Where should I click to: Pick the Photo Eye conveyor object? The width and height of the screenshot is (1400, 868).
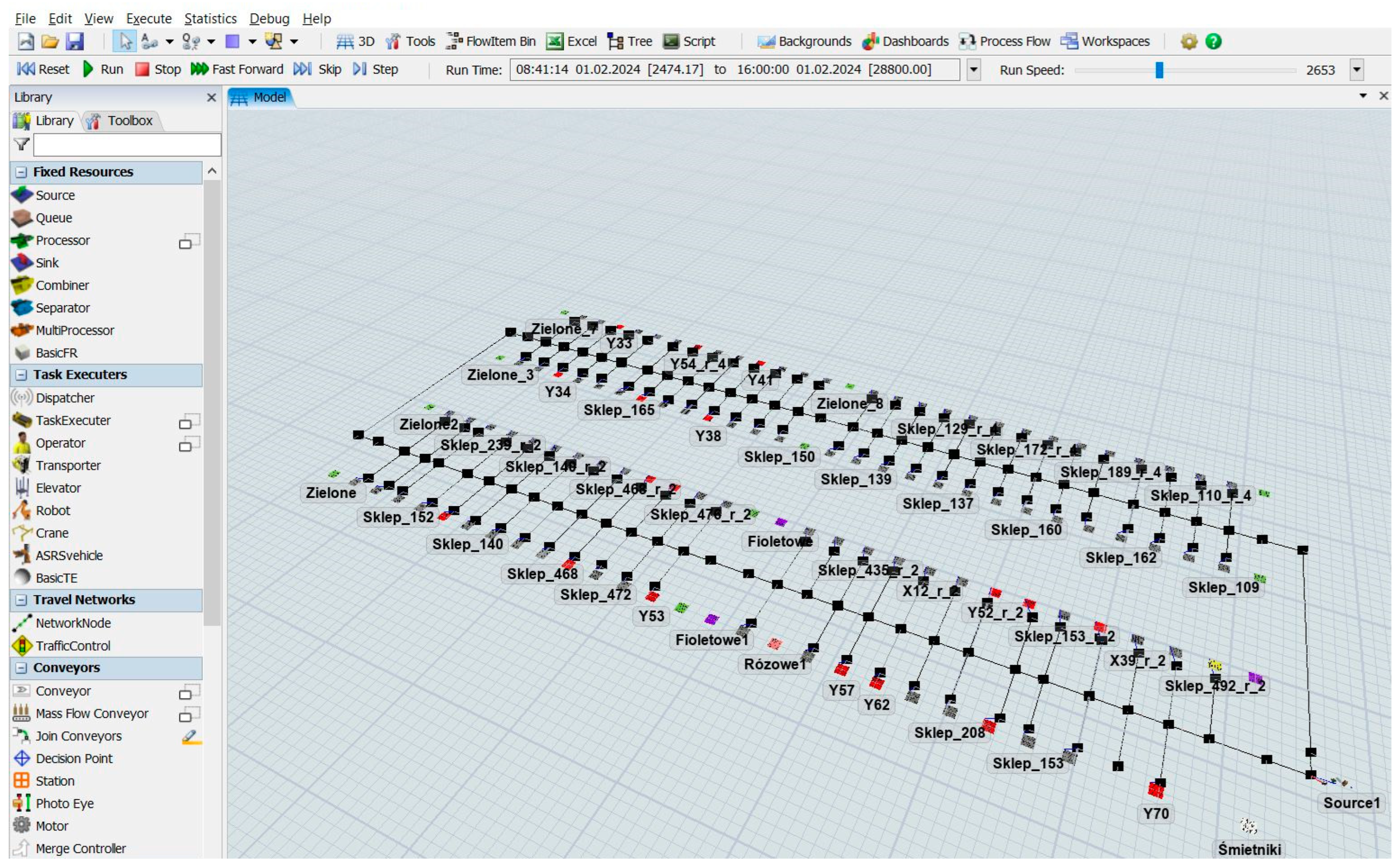(x=64, y=804)
